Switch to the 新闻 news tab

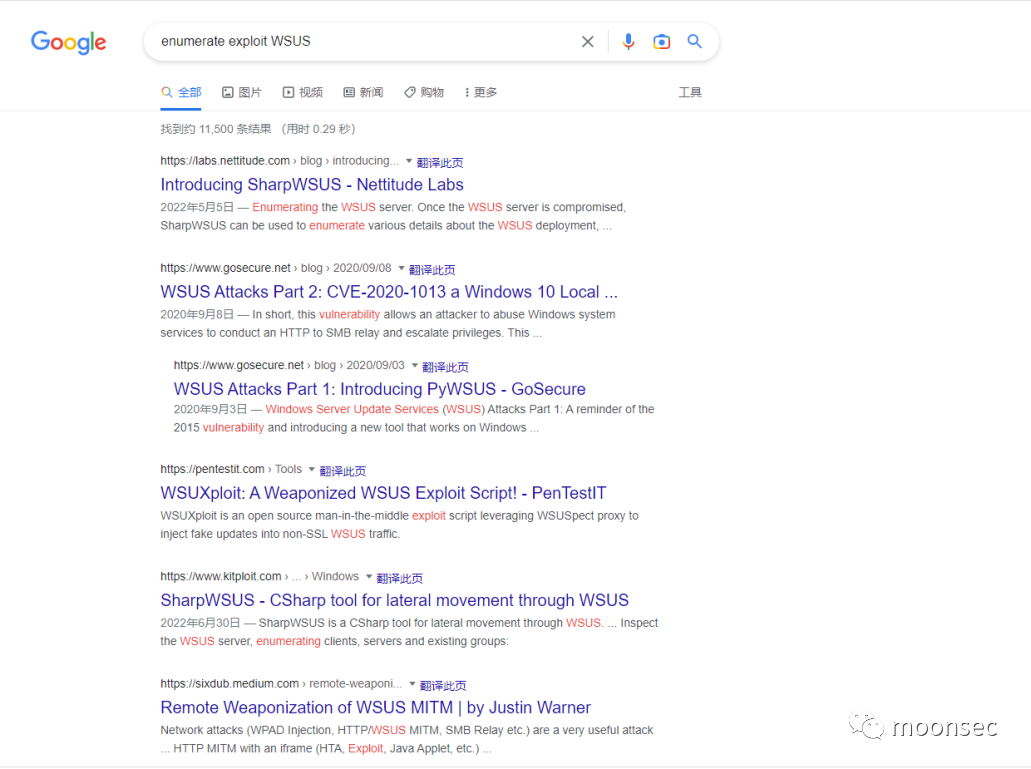[x=364, y=92]
